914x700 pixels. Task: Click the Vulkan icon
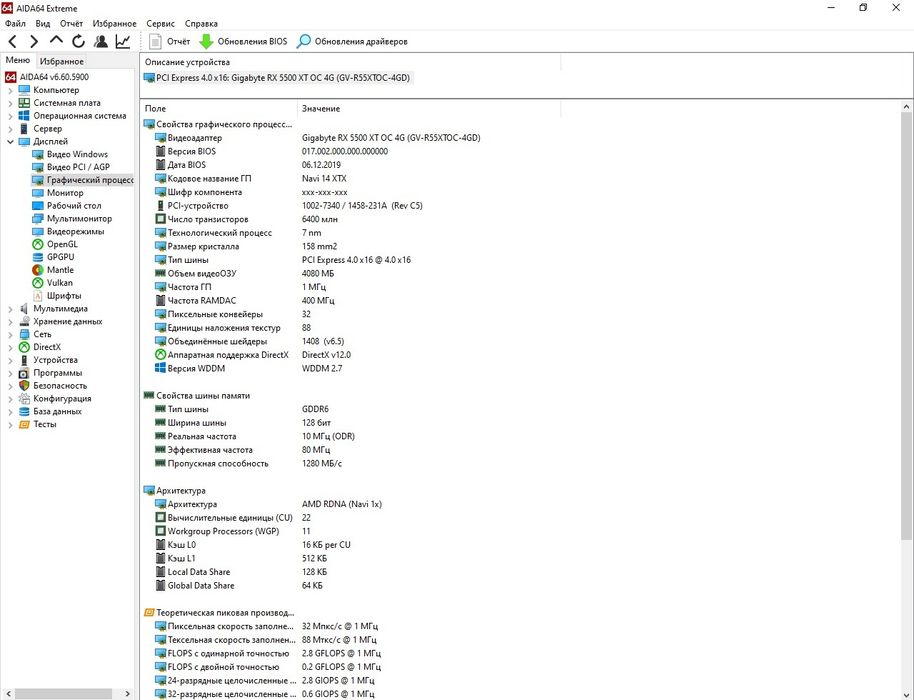click(37, 283)
